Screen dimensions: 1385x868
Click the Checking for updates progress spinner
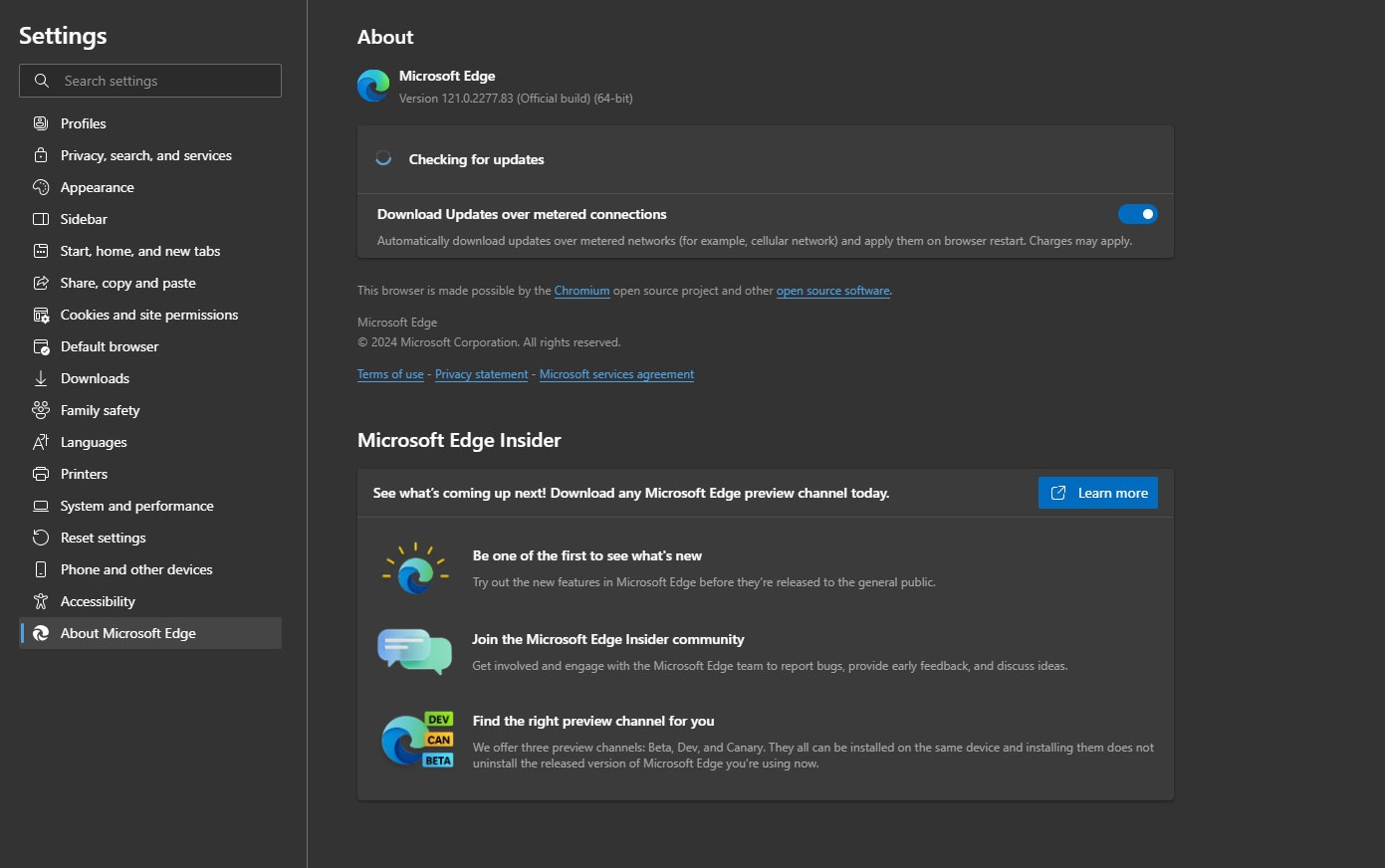coord(384,158)
